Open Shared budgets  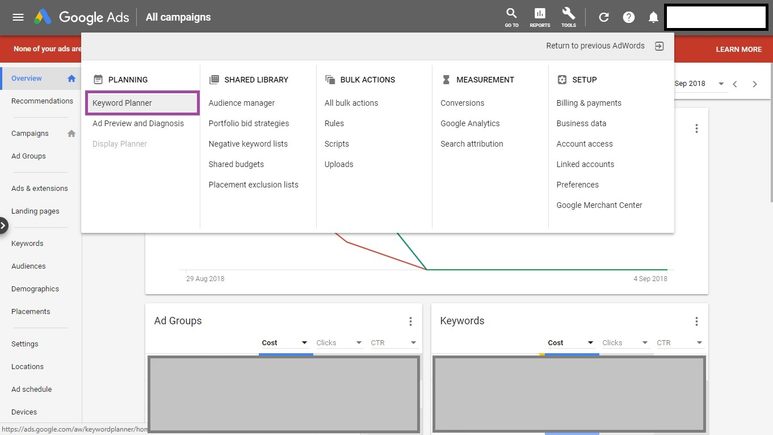(236, 164)
